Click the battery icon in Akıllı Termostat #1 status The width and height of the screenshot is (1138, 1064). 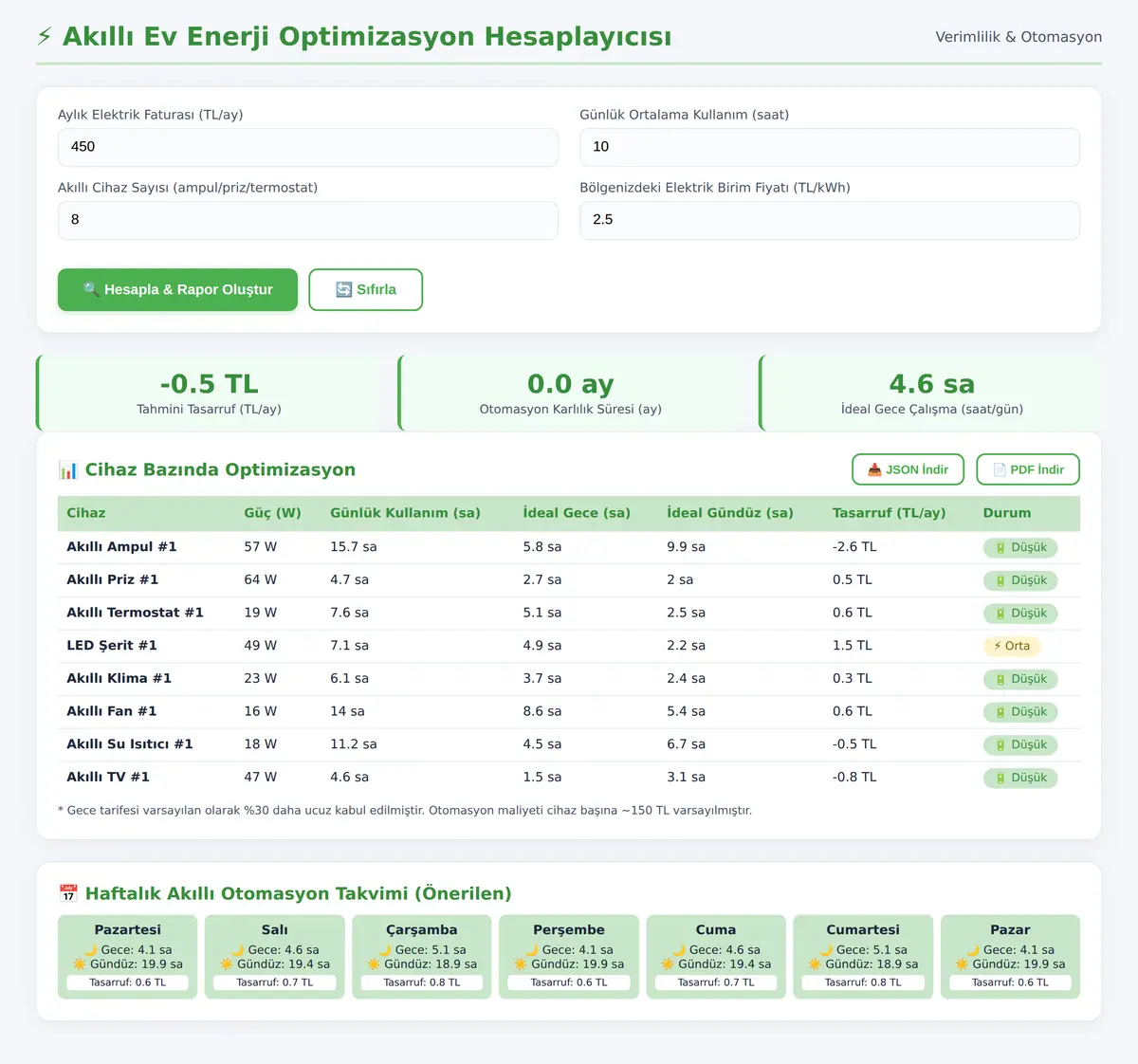(1000, 614)
